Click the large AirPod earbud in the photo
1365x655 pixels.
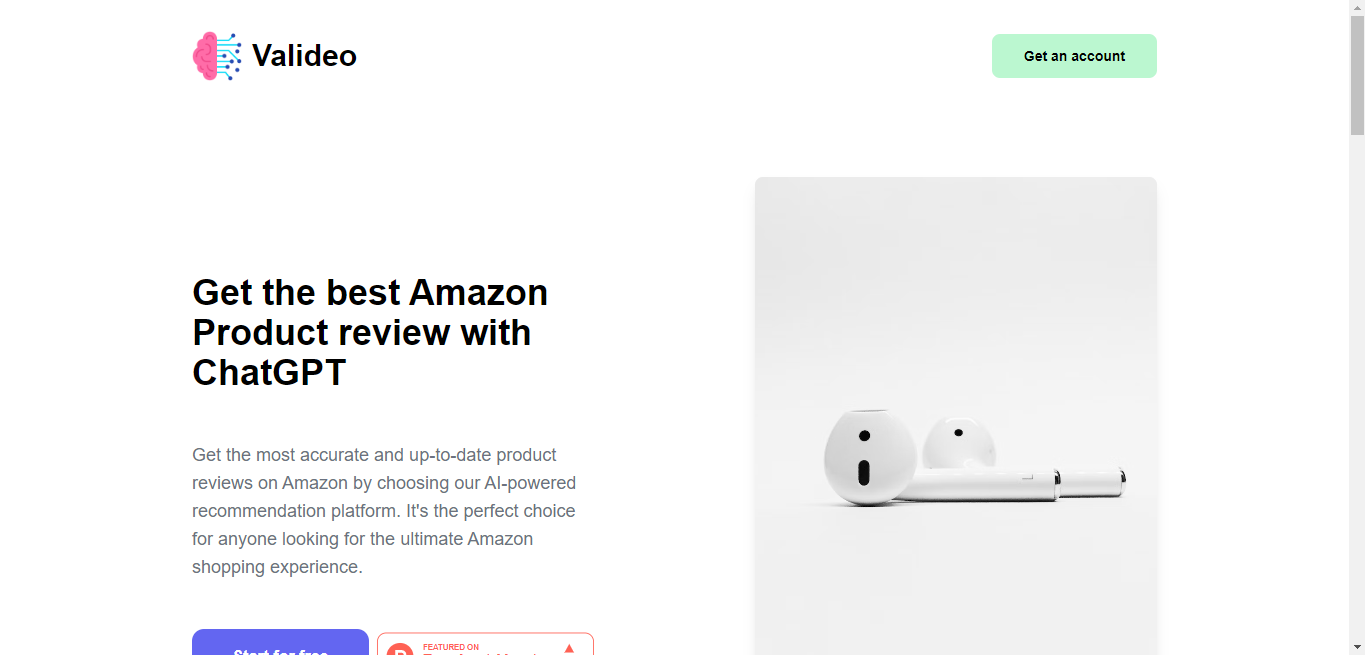870,456
